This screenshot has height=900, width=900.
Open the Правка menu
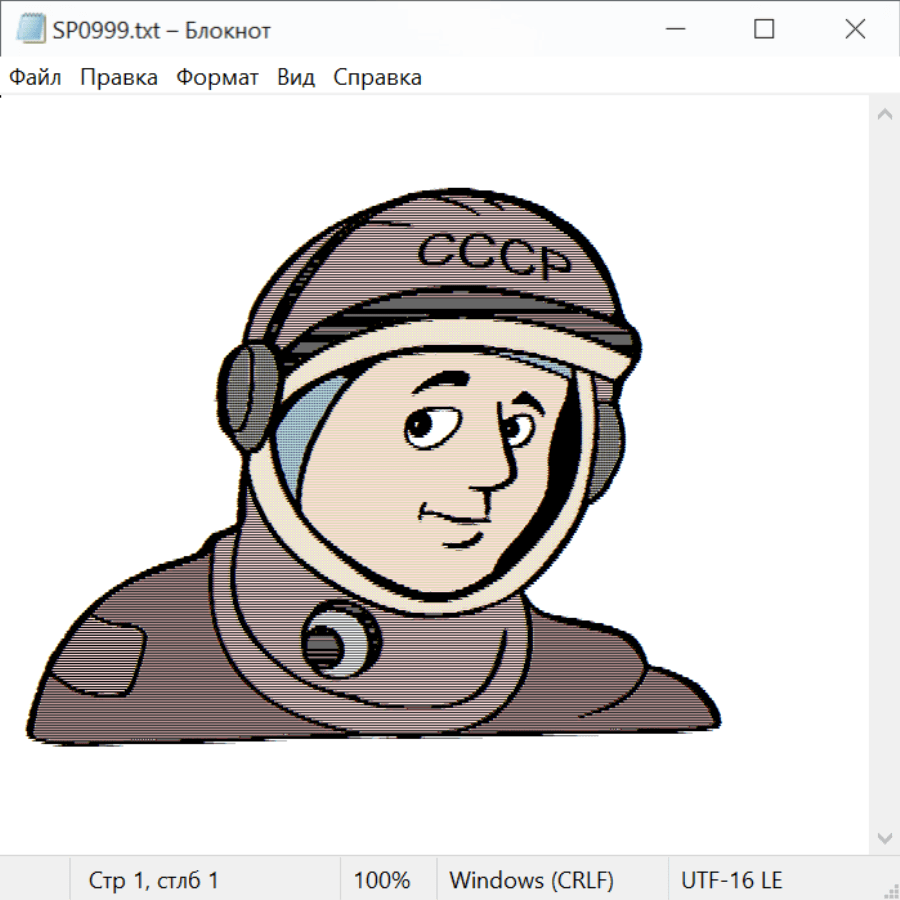point(119,78)
